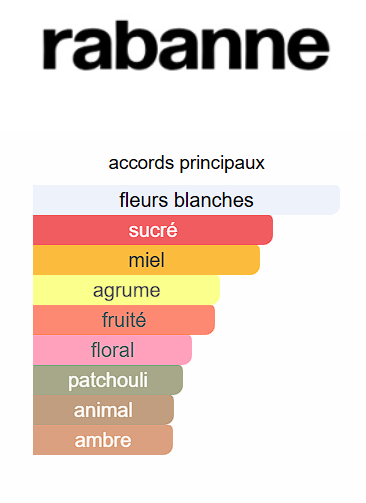Viewport: 366px width, 503px height.
Task: Choose the tan ambre accord bar
Action: pyautogui.click(x=103, y=440)
